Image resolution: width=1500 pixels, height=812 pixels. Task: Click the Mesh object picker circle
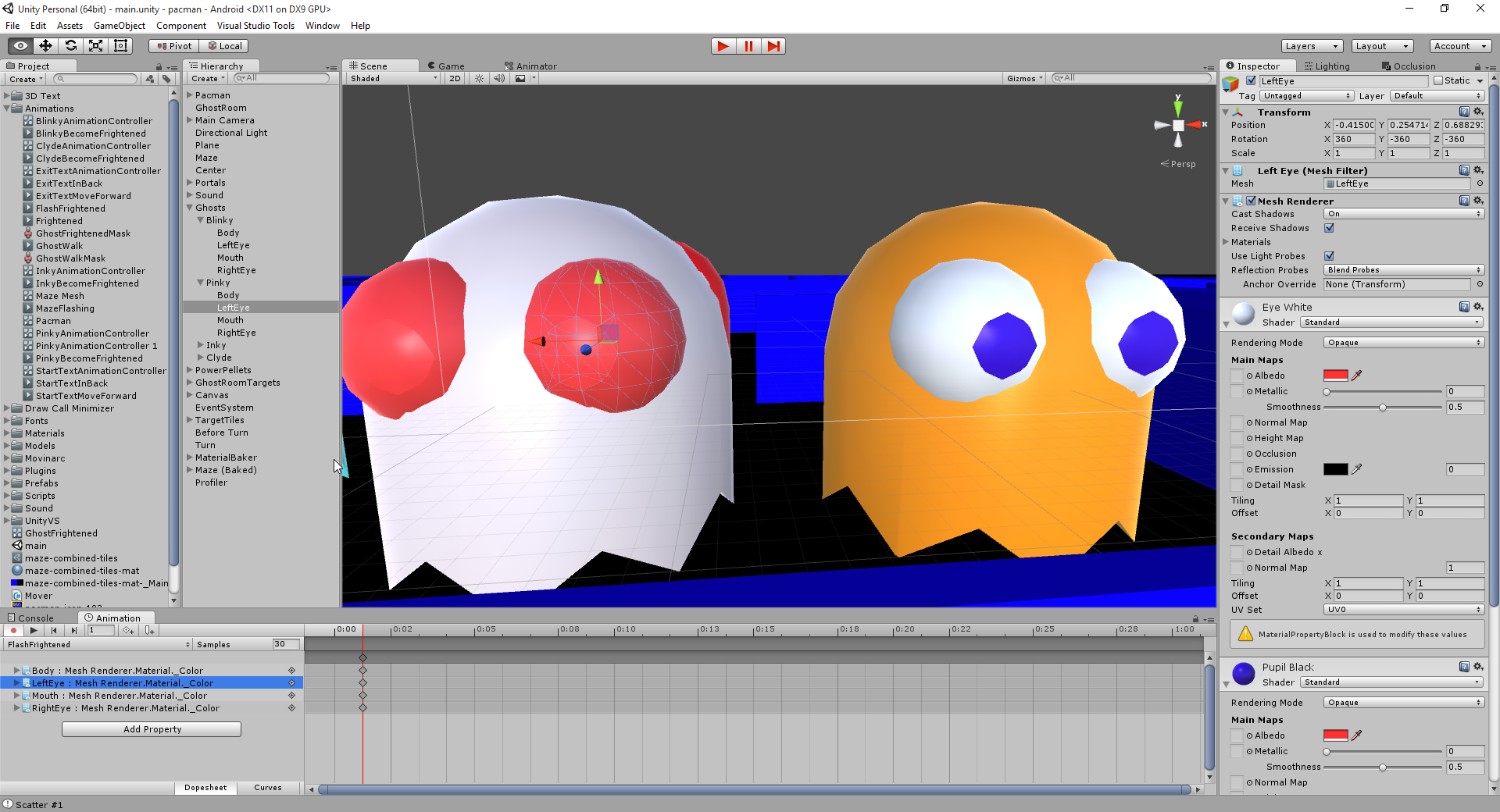[x=1480, y=183]
